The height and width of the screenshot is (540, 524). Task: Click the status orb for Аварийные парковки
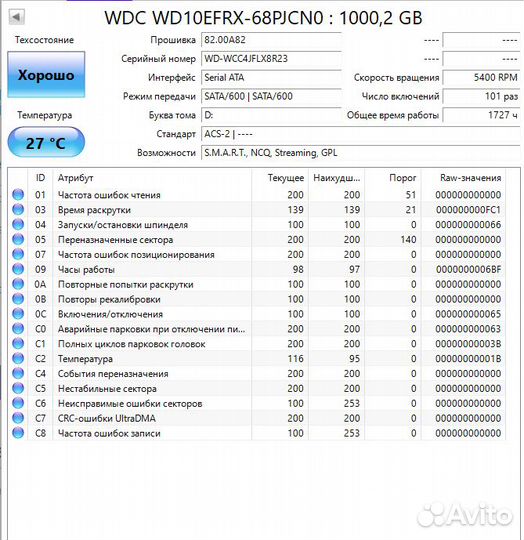[18, 329]
